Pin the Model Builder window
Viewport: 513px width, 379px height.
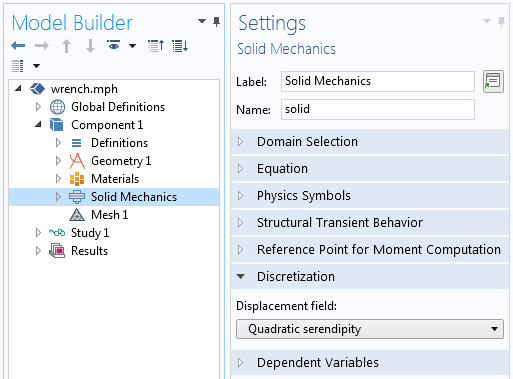[x=216, y=22]
